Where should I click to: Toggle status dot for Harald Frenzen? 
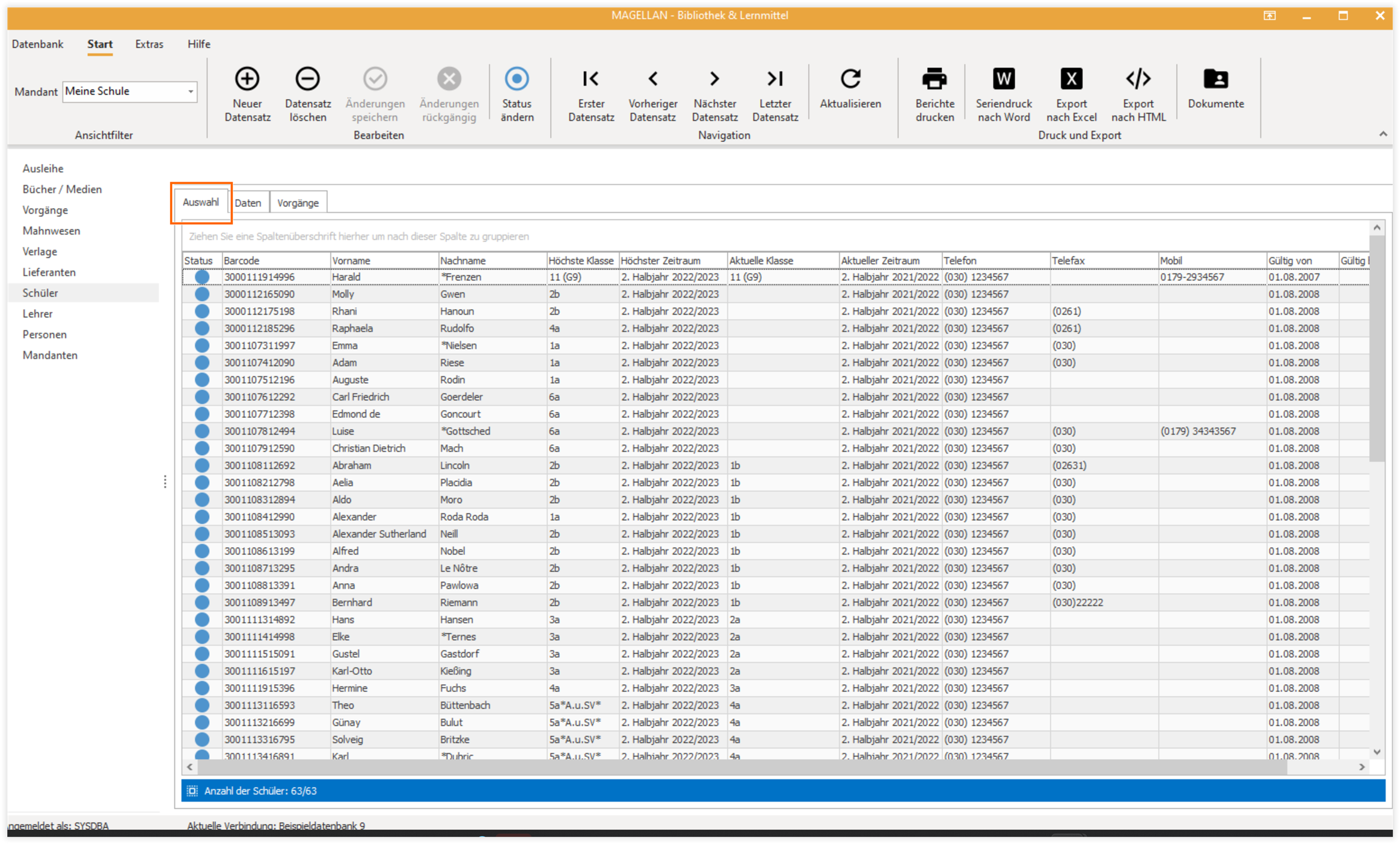202,277
